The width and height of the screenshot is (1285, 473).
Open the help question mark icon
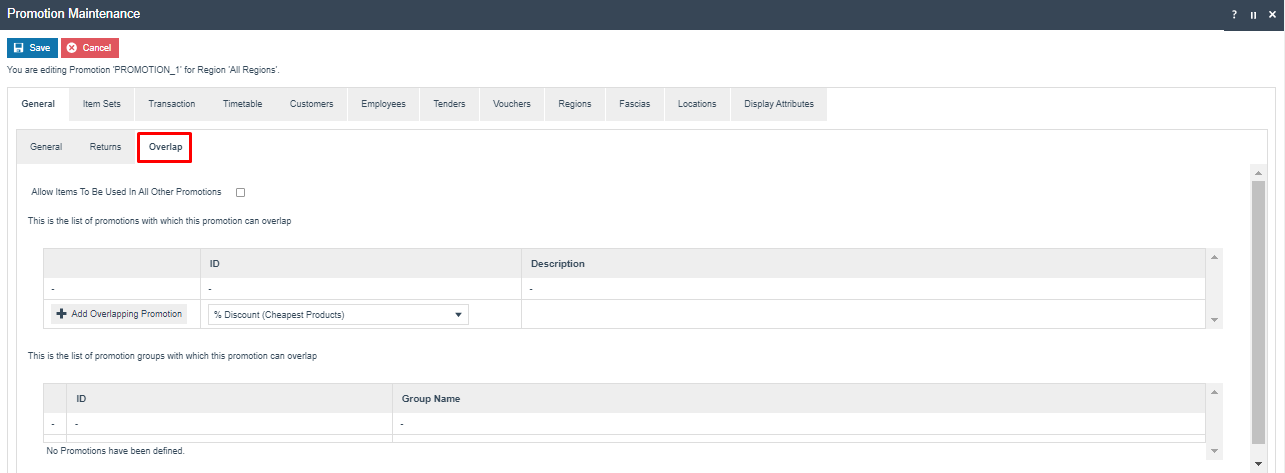[1235, 15]
